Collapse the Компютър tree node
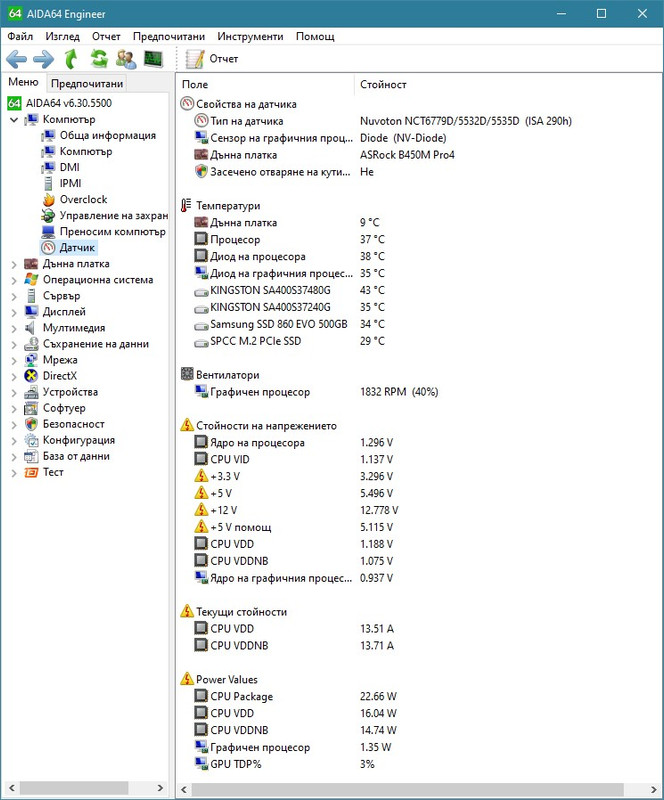 click(14, 120)
